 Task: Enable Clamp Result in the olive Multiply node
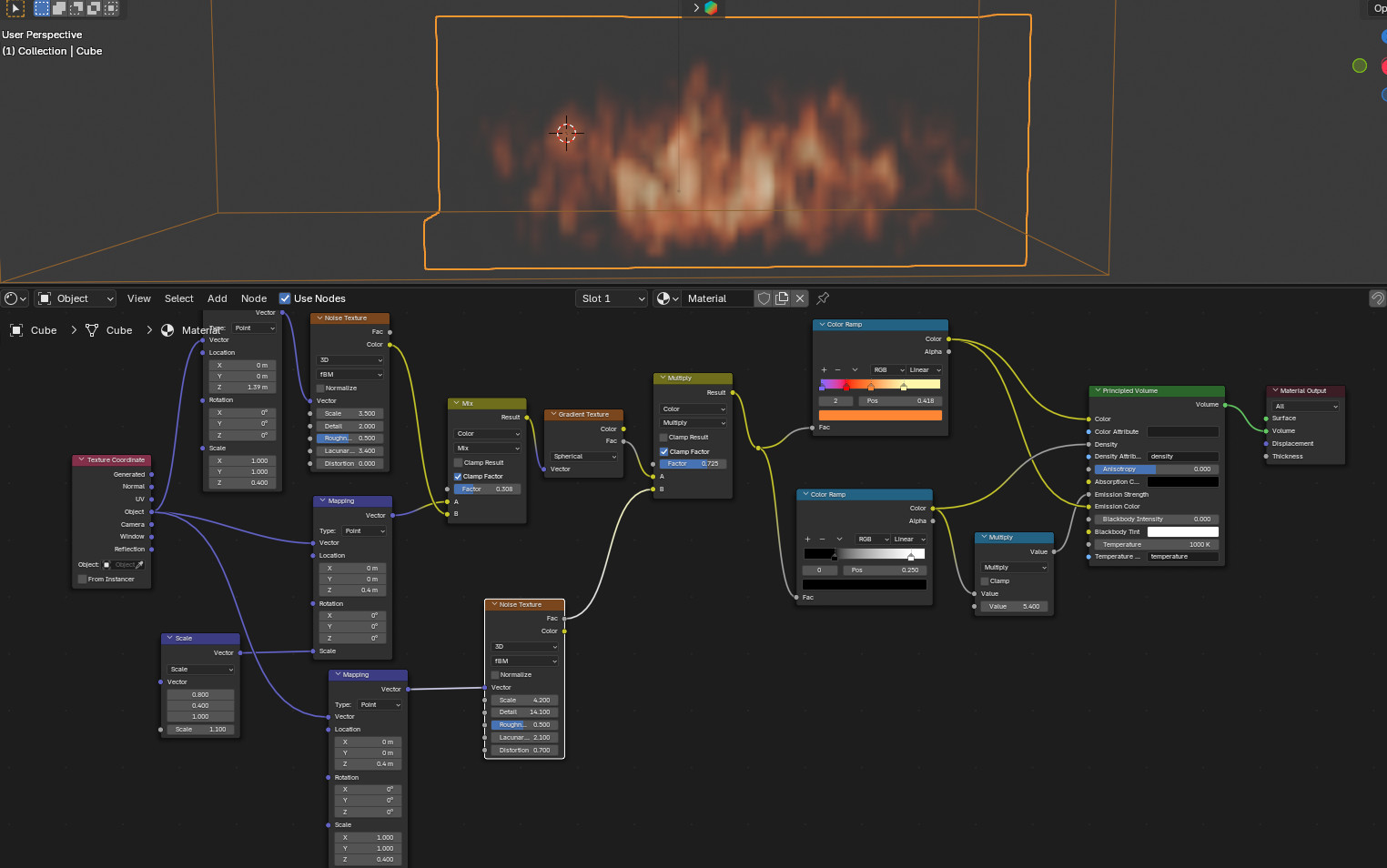(x=663, y=438)
